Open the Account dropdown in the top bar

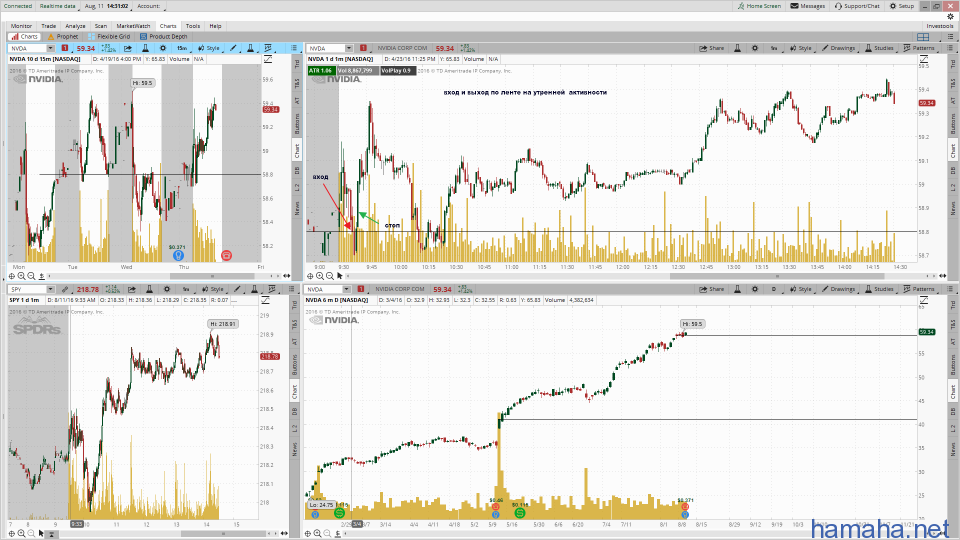[x=149, y=6]
